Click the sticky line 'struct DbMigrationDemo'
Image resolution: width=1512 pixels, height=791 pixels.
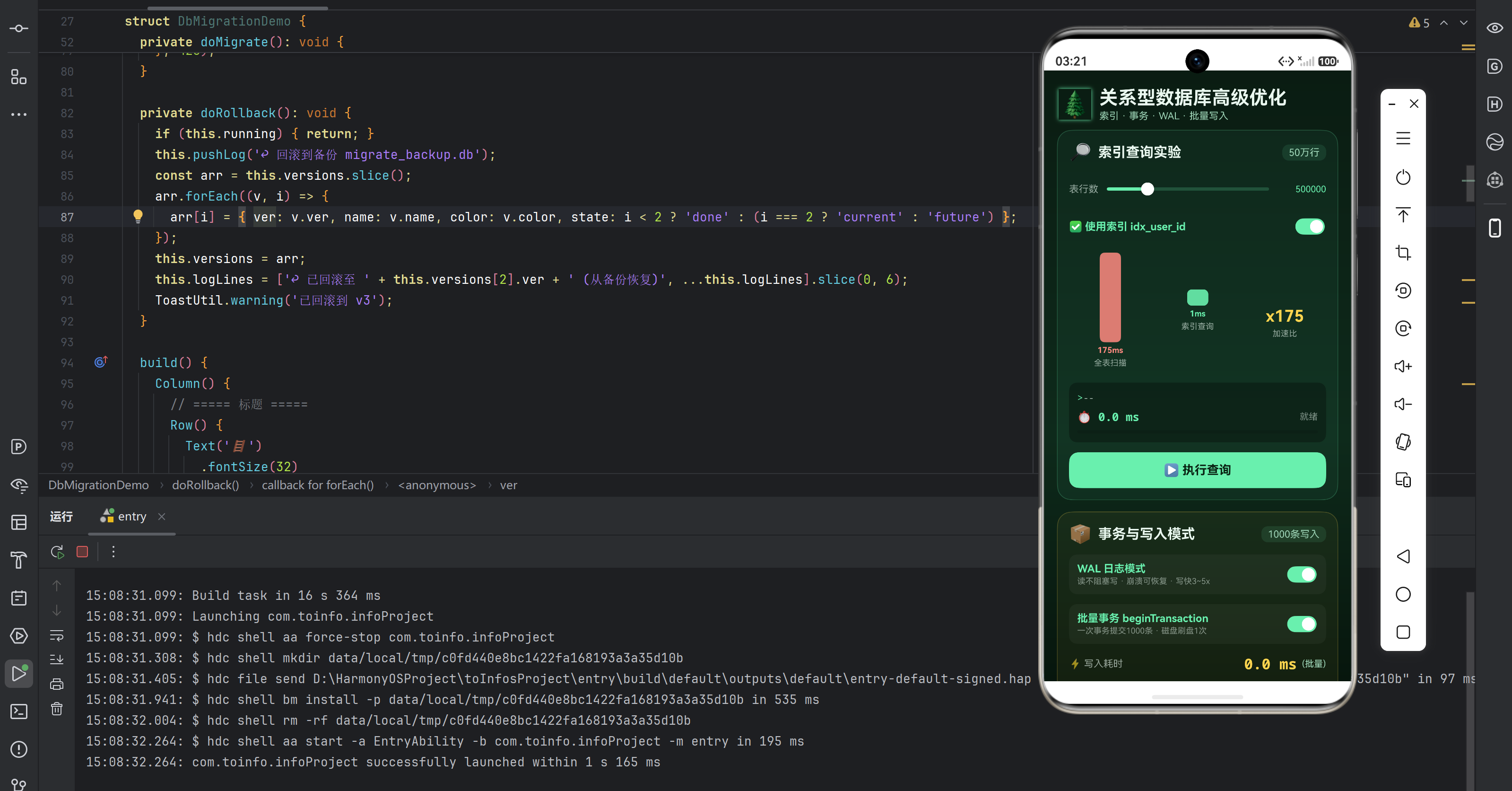[215, 21]
